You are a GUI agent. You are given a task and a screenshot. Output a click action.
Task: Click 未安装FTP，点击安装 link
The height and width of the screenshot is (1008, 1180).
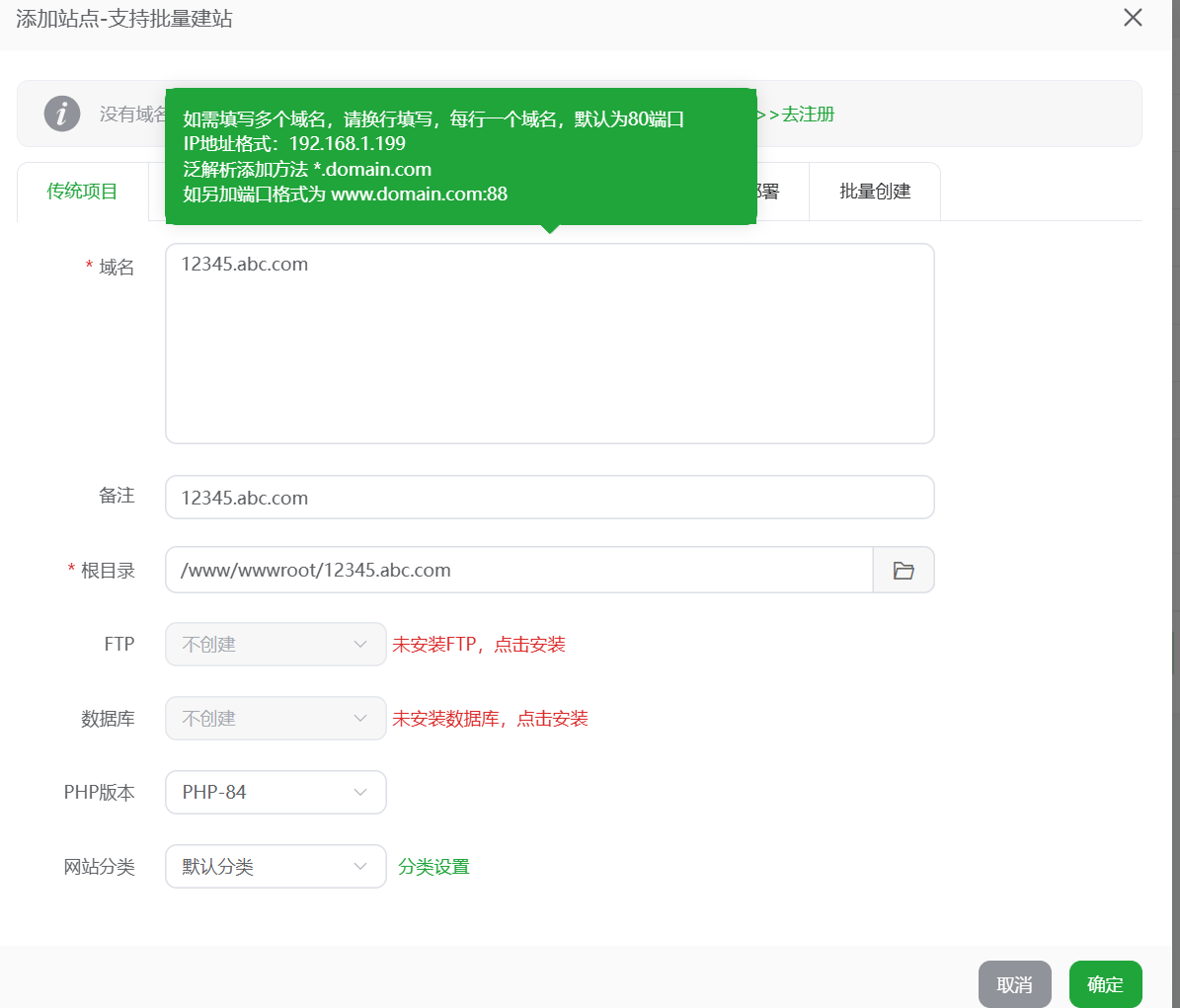pyautogui.click(x=479, y=645)
